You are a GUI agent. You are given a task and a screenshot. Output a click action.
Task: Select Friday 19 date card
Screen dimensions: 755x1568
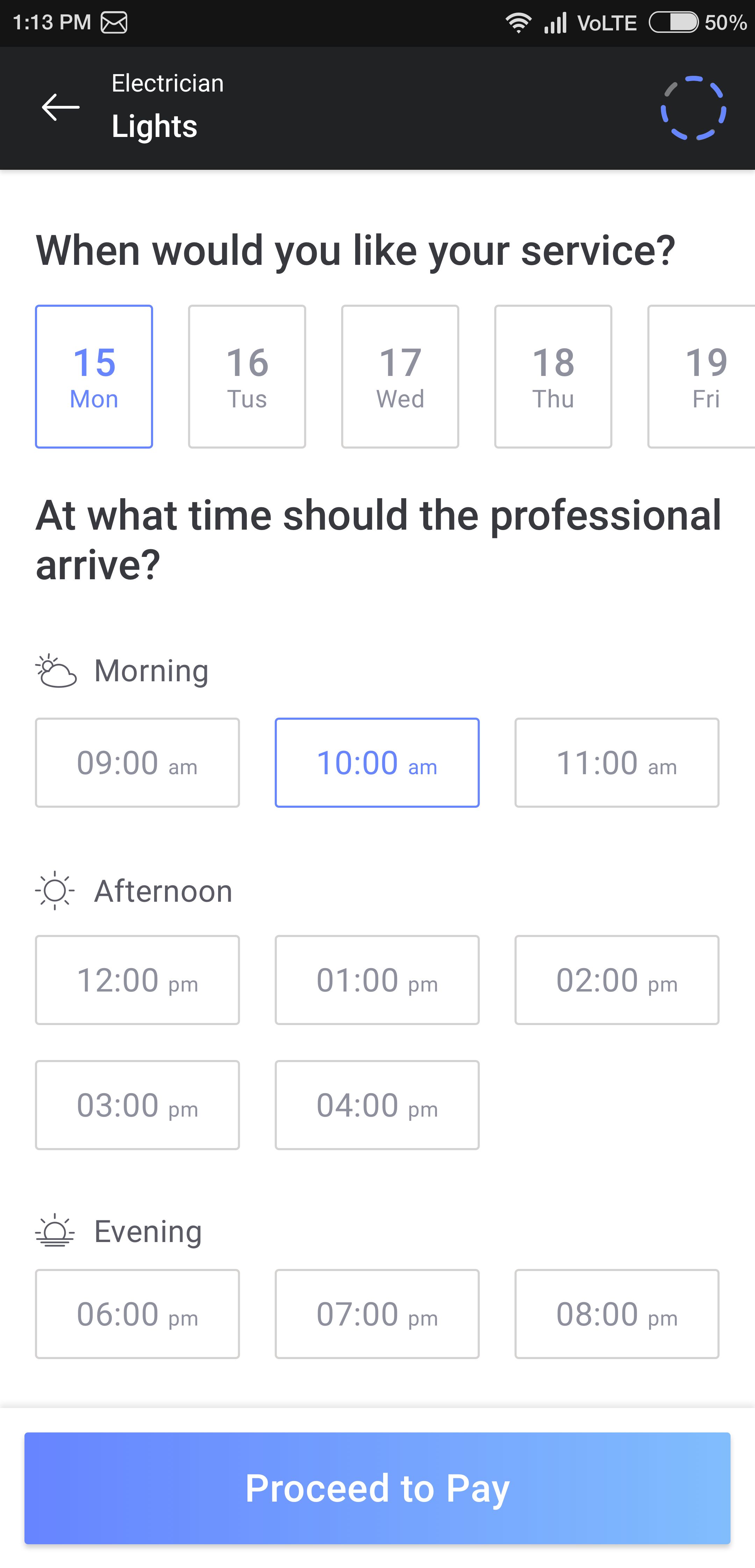pos(703,376)
